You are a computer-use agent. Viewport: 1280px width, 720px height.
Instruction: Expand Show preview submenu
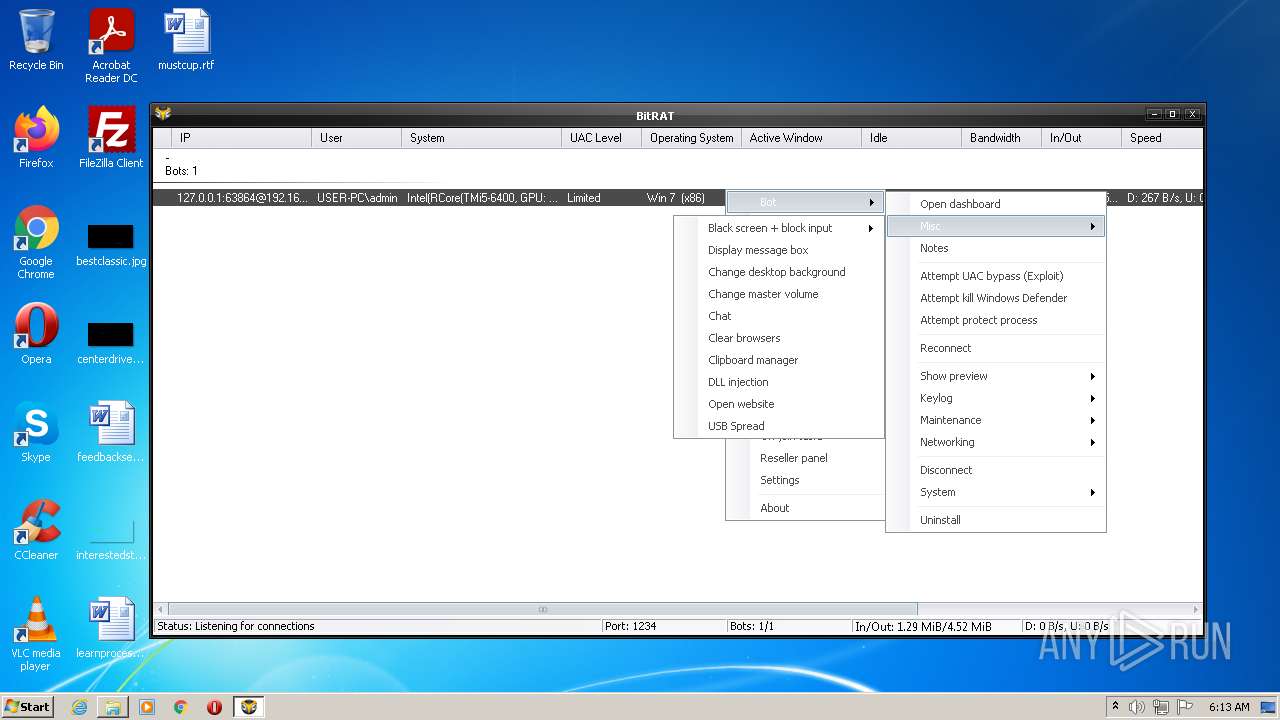[x=996, y=376]
